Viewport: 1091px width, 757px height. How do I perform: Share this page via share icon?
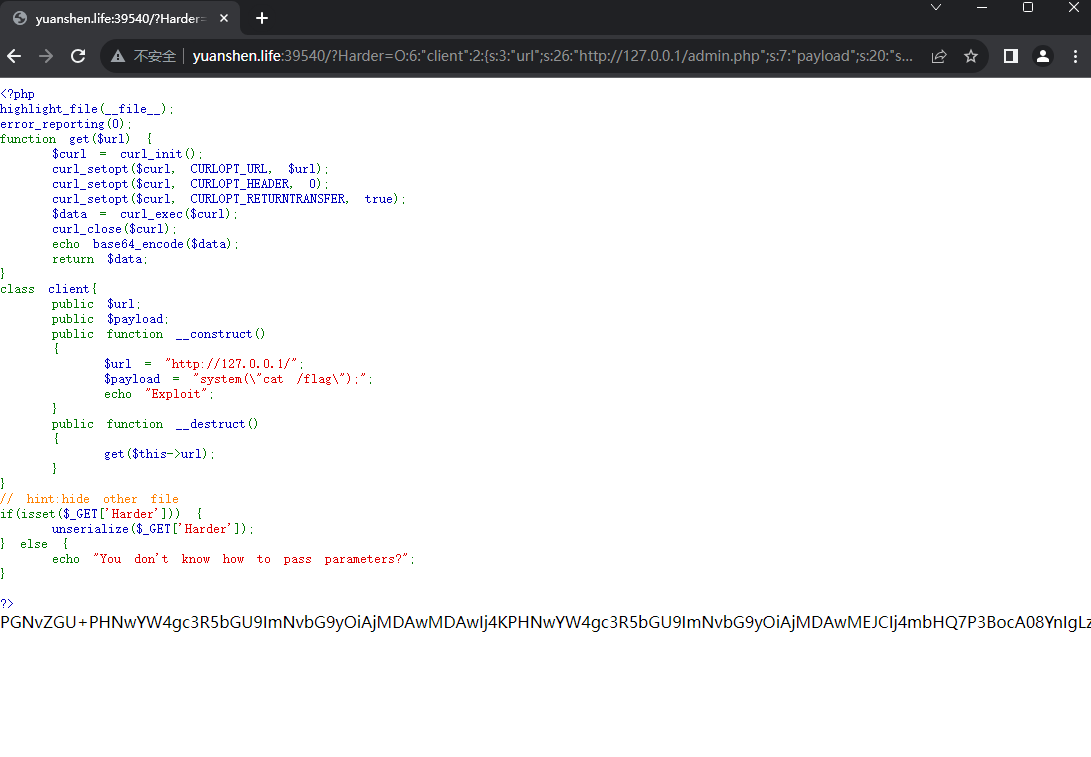tap(939, 56)
